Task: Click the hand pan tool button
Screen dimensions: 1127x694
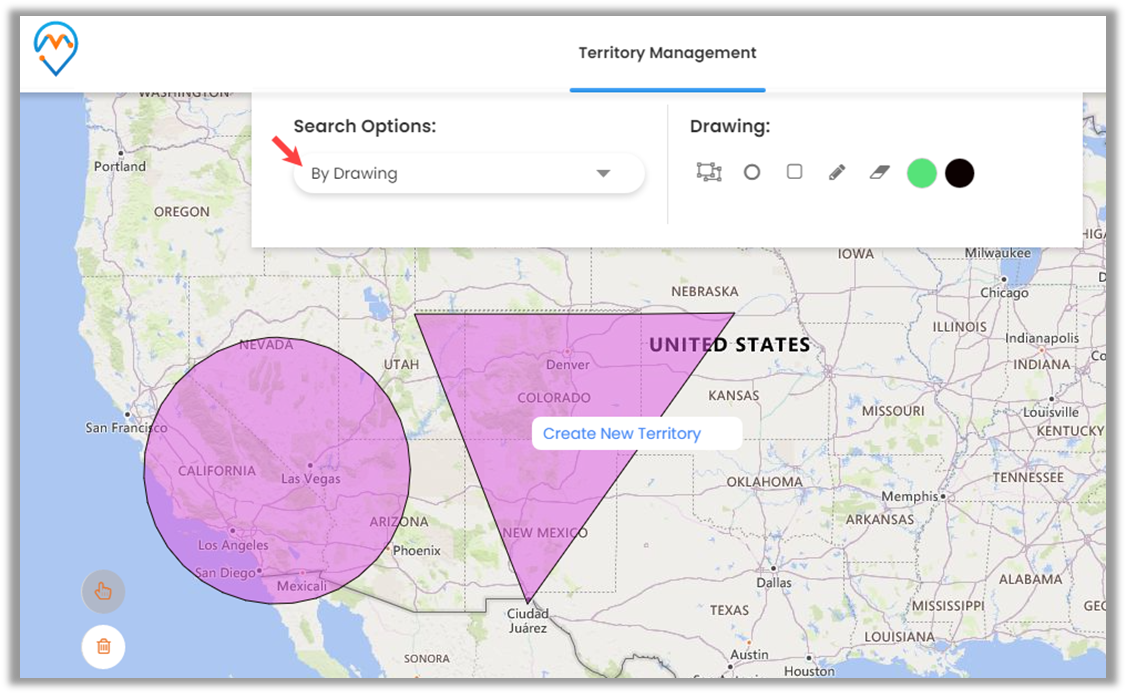Action: 103,591
